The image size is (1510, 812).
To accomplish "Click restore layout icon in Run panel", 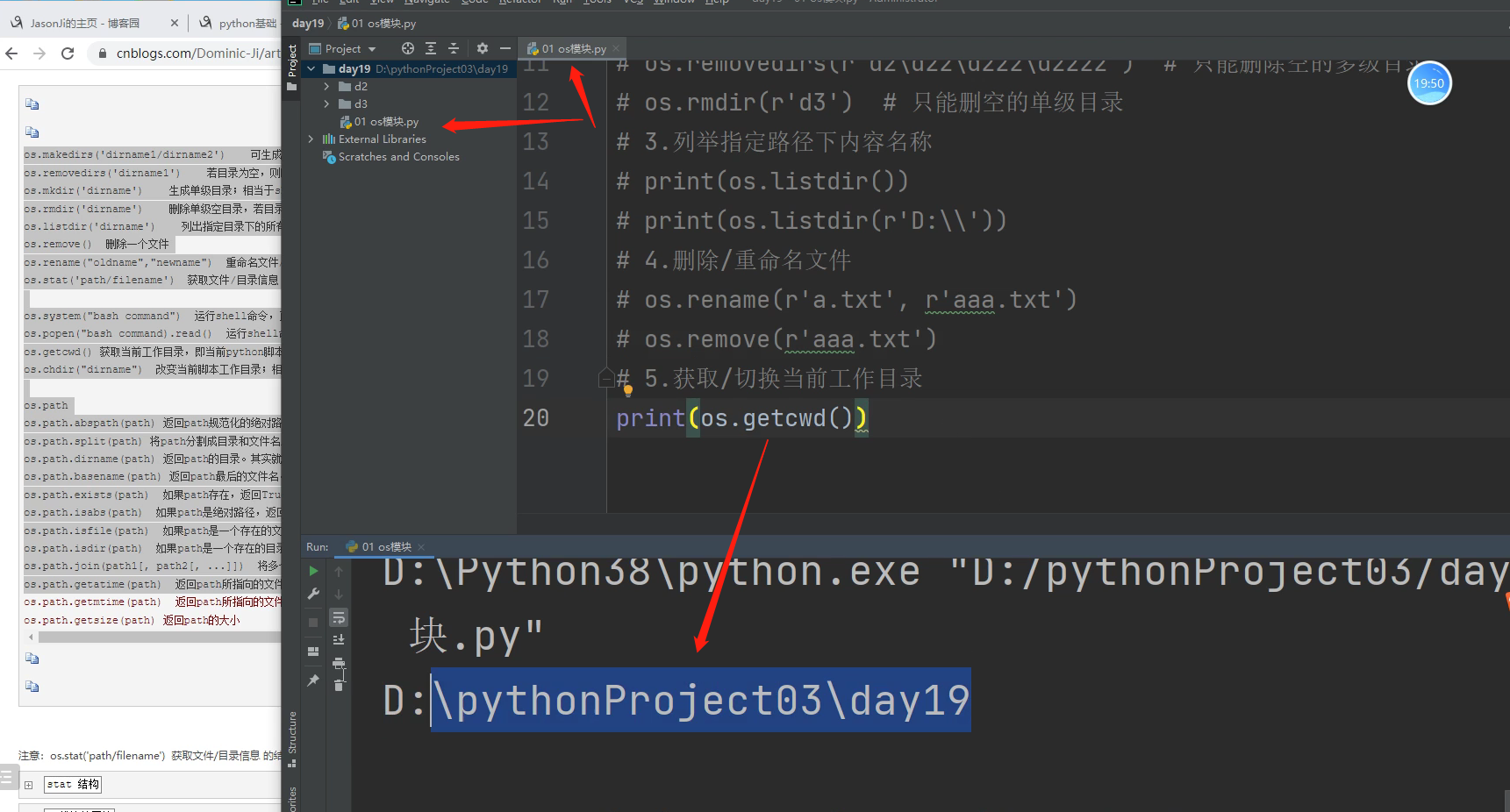I will click(313, 652).
